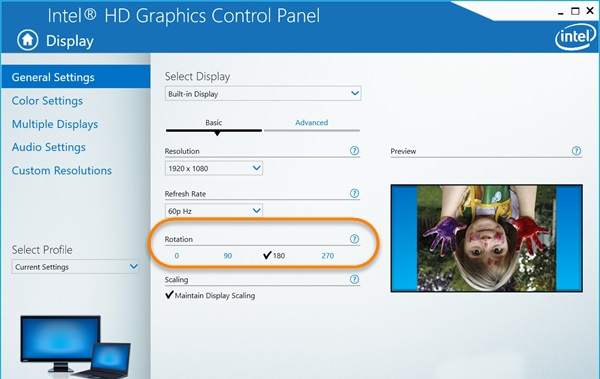Open the Rotation help icon

(x=354, y=239)
